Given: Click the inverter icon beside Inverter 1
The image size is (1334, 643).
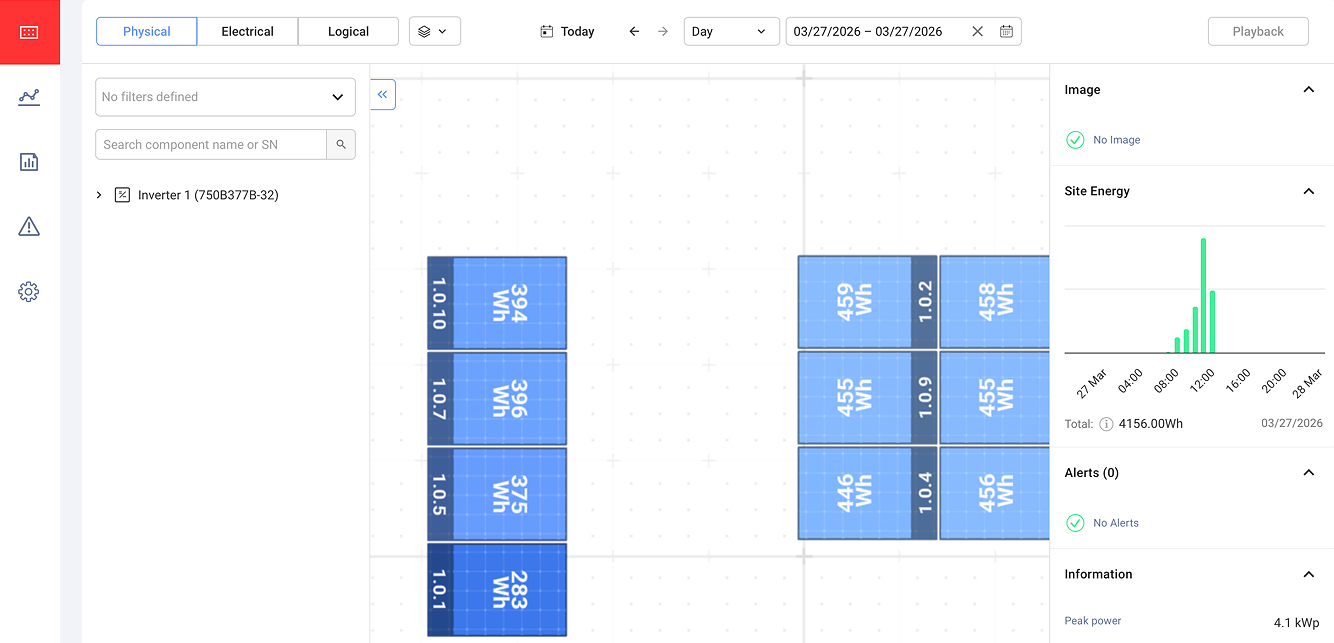Looking at the screenshot, I should (122, 195).
